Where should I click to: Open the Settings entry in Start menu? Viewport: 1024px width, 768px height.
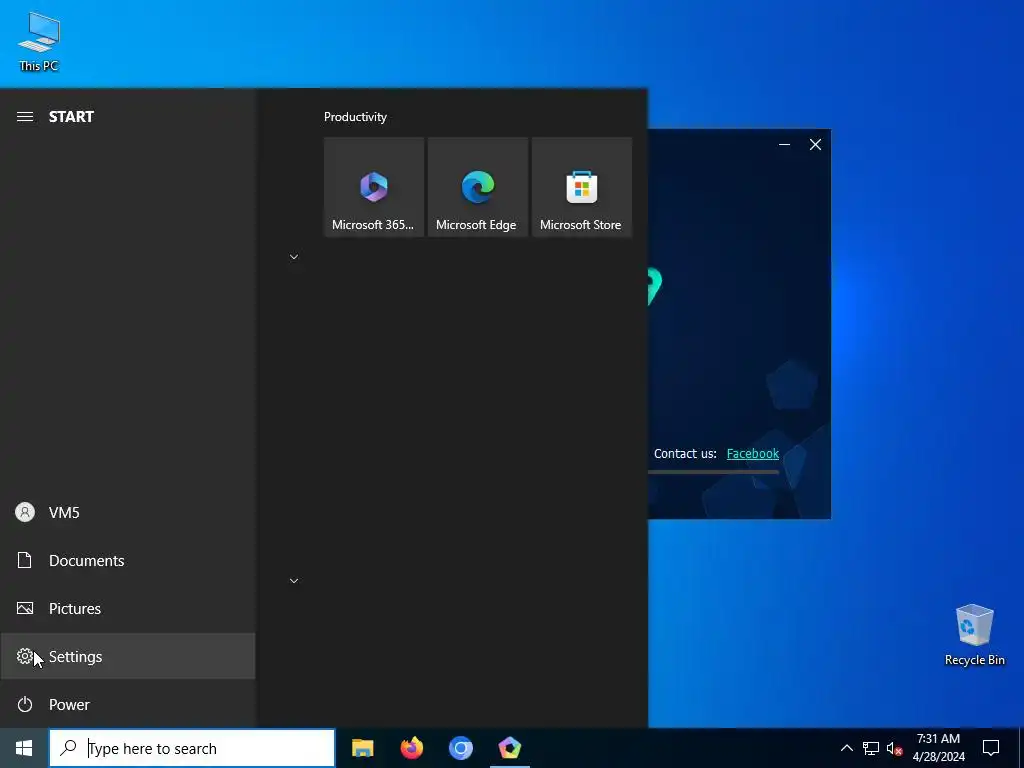[127, 656]
